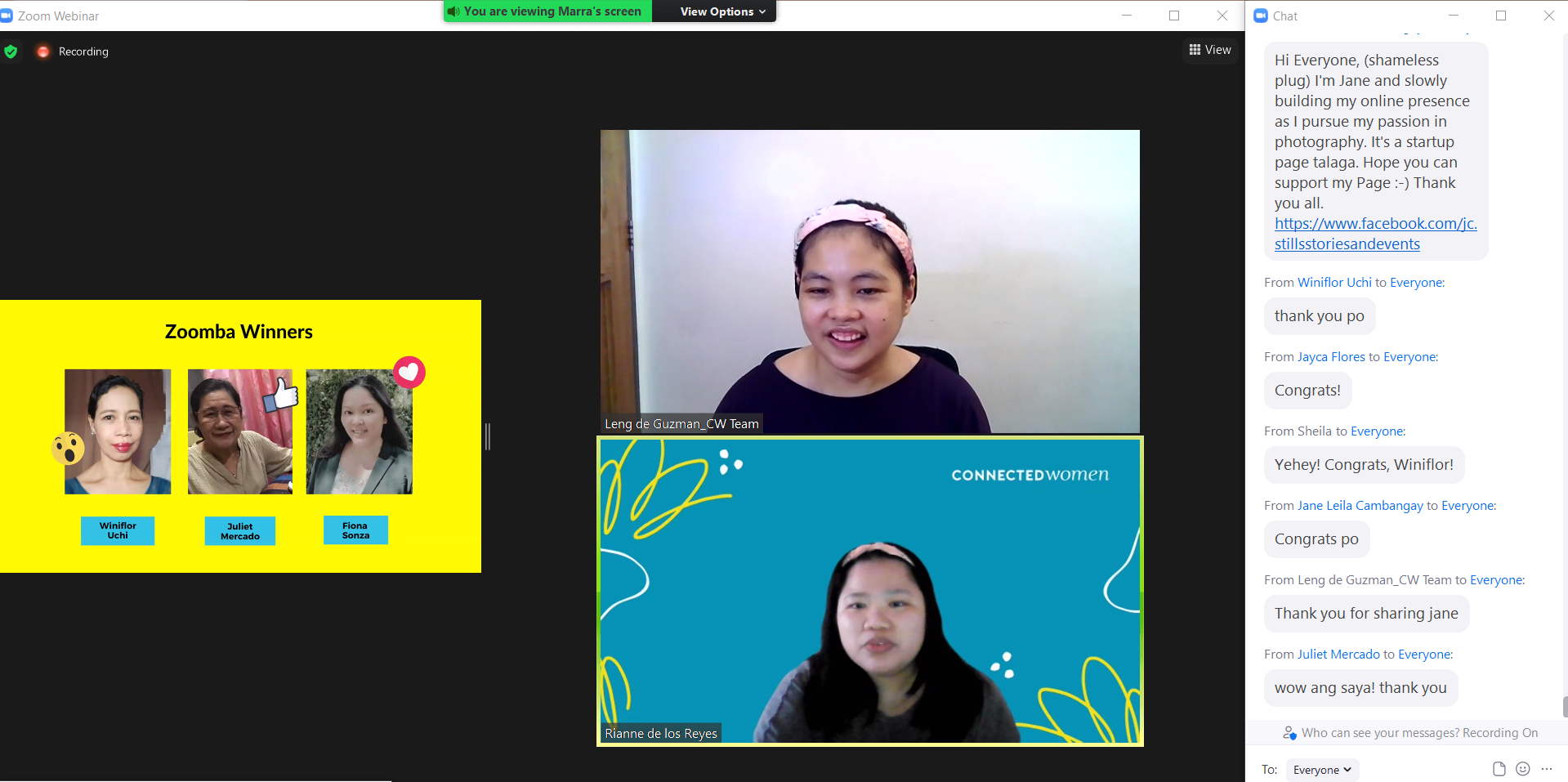This screenshot has width=1568, height=782.
Task: Open the Everyone recipient dropdown
Action: (1322, 770)
